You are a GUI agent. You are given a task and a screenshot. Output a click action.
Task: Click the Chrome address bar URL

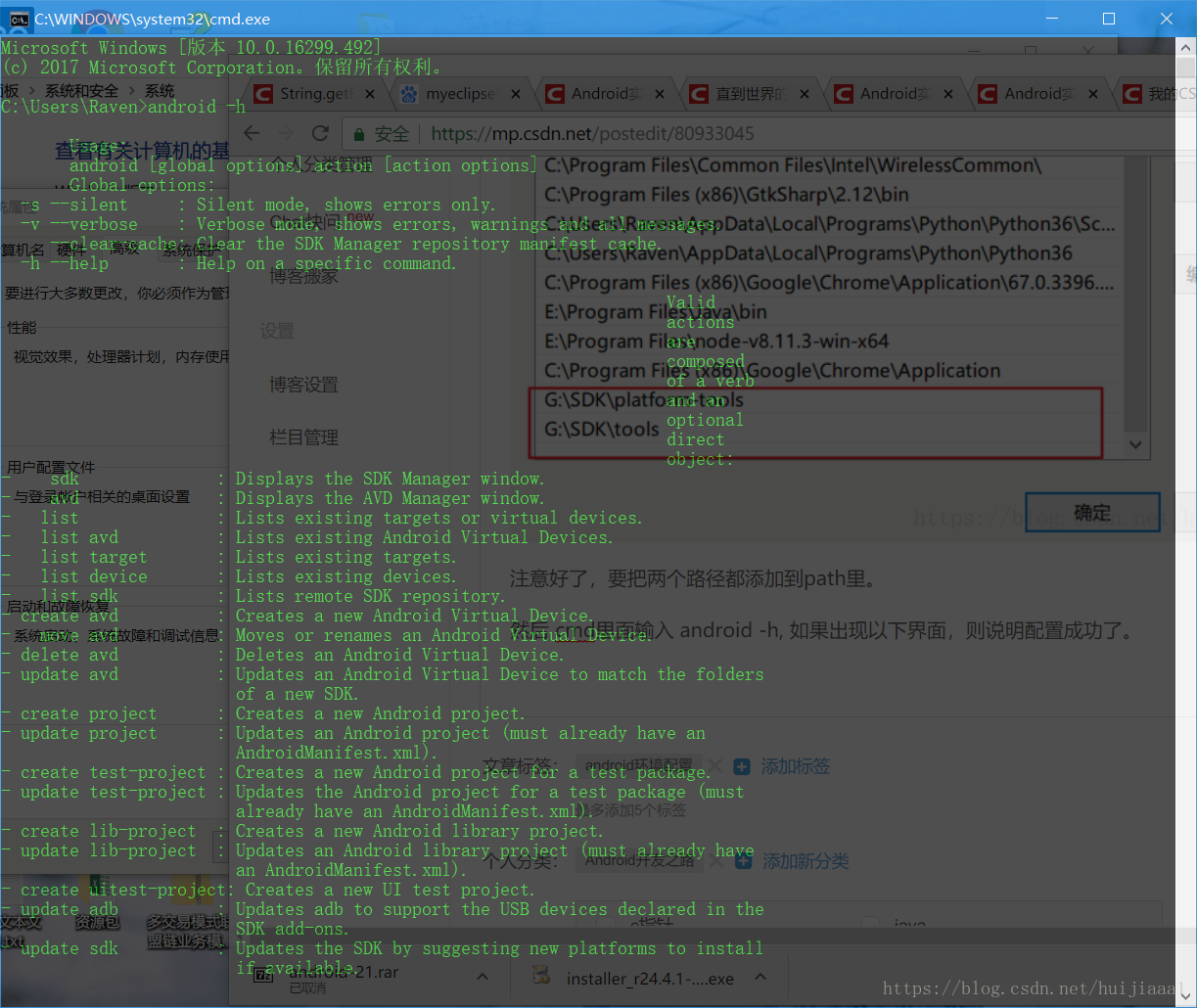(592, 133)
